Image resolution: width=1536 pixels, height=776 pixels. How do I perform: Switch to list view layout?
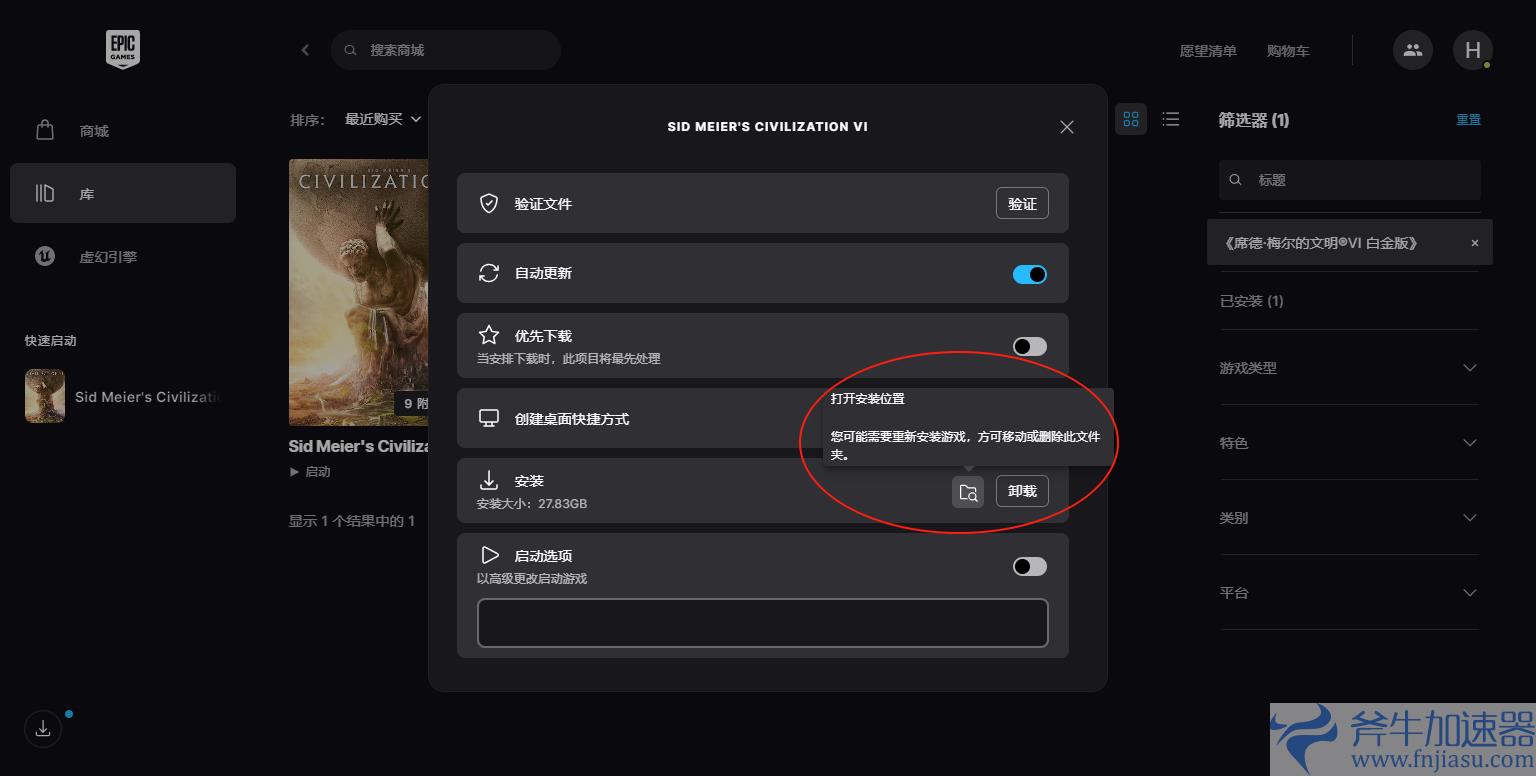tap(1170, 120)
